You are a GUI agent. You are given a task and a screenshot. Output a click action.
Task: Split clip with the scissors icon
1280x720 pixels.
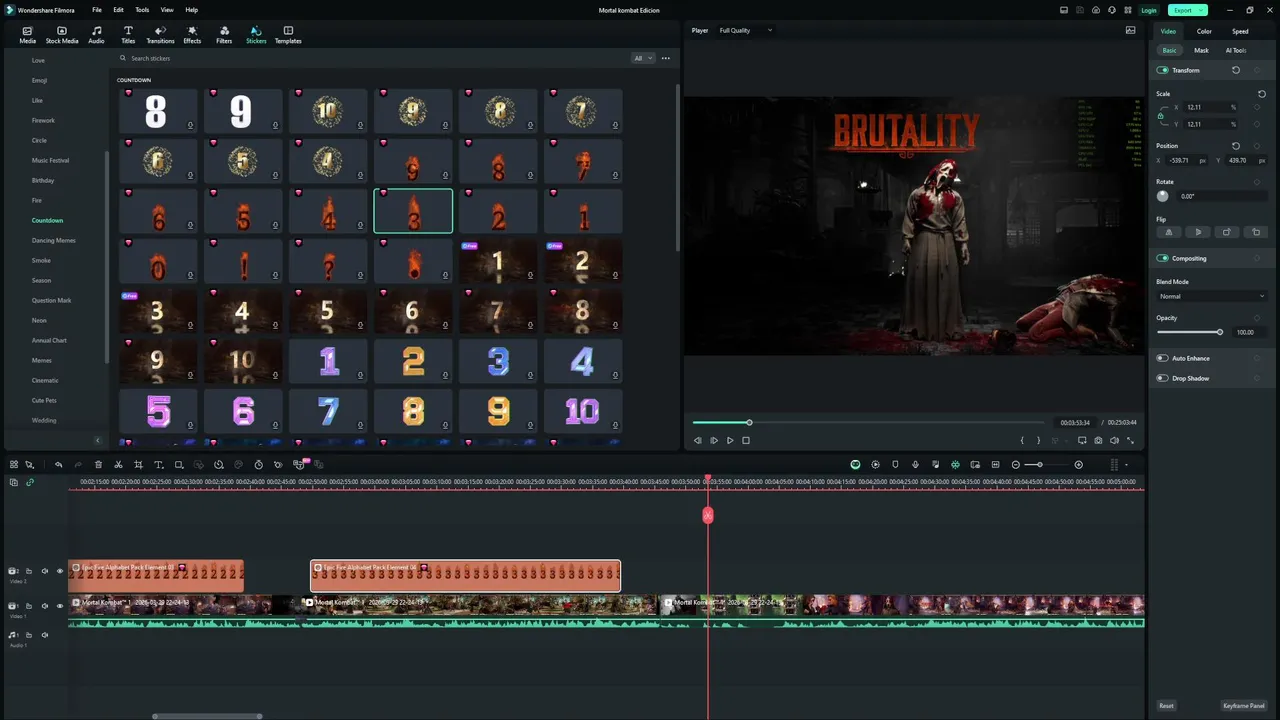[118, 465]
